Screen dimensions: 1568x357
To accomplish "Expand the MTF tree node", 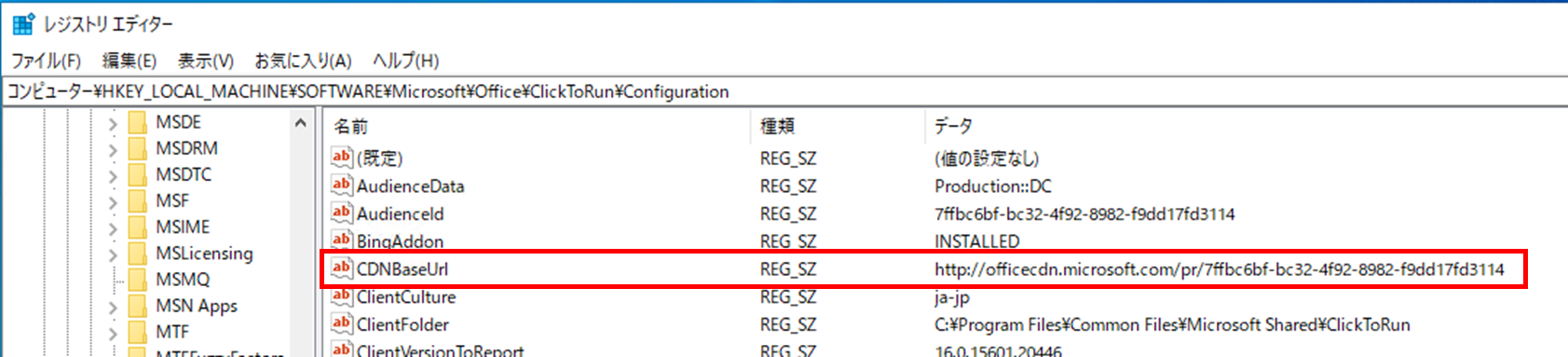I will tap(113, 333).
